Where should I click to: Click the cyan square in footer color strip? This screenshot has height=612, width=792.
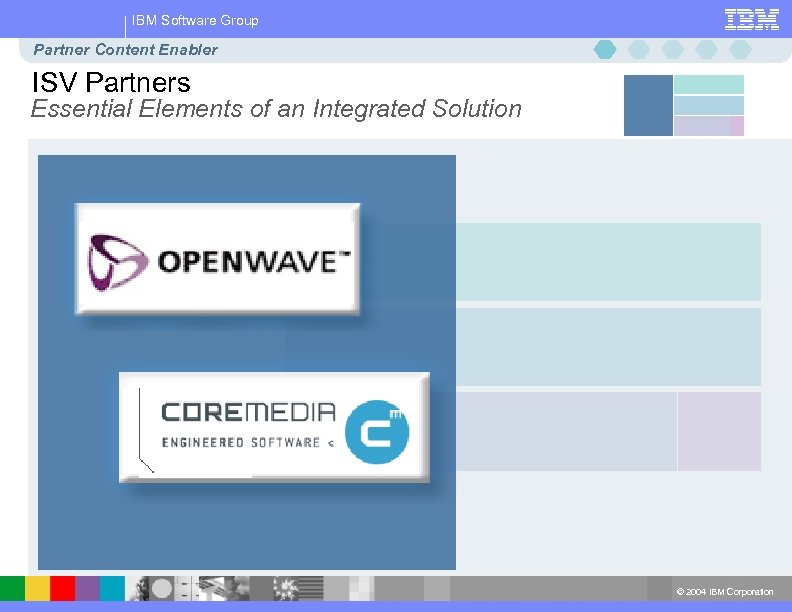coord(112,588)
